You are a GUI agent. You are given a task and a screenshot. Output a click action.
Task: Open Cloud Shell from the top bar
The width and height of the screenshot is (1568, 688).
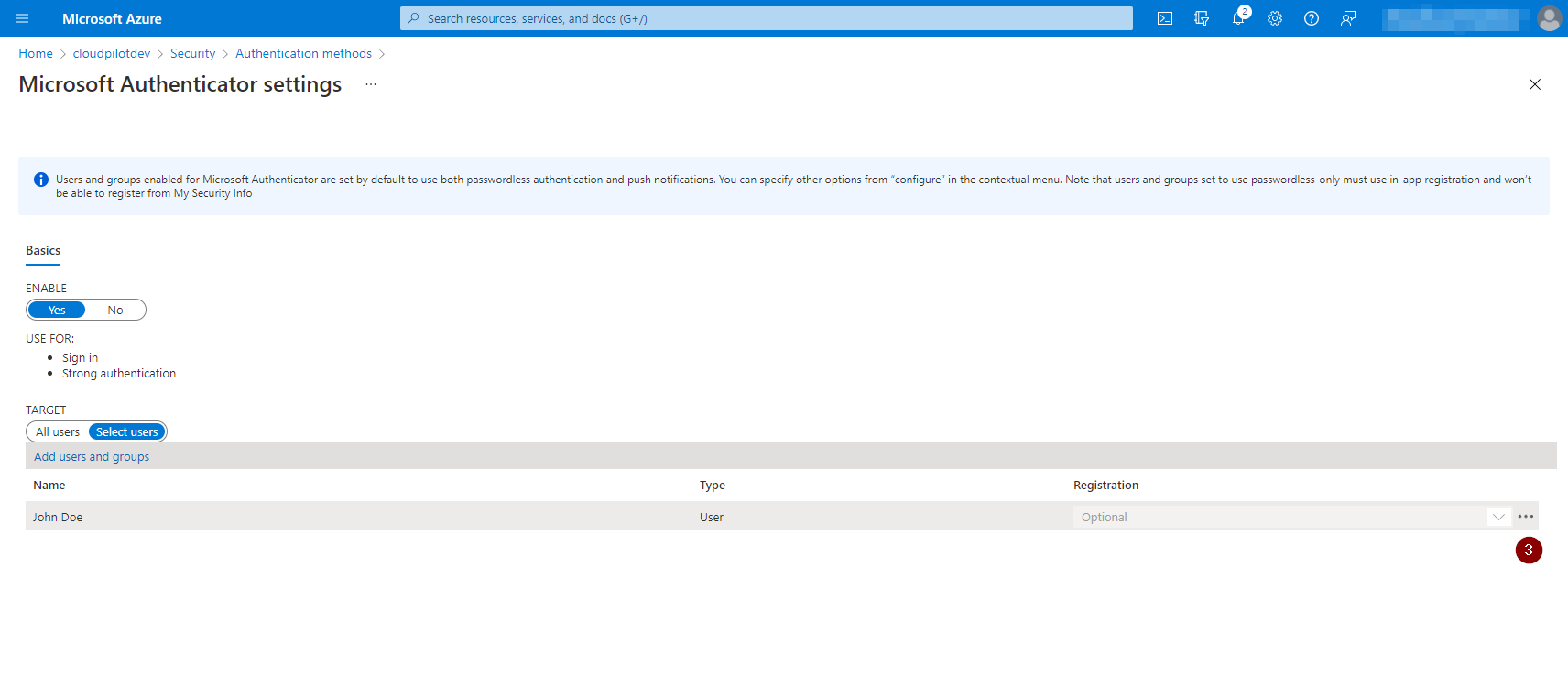(x=1165, y=18)
